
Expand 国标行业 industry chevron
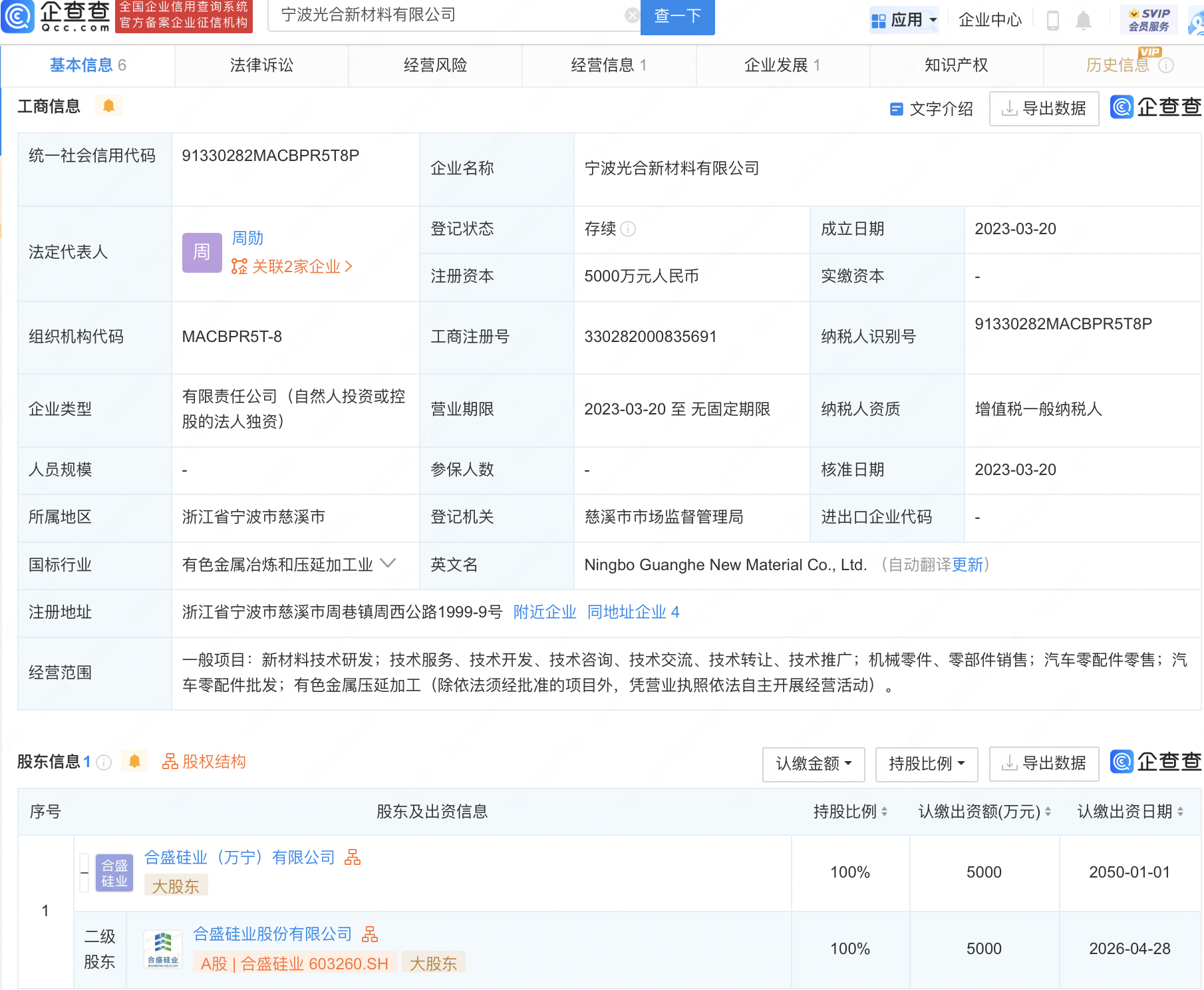coord(388,564)
